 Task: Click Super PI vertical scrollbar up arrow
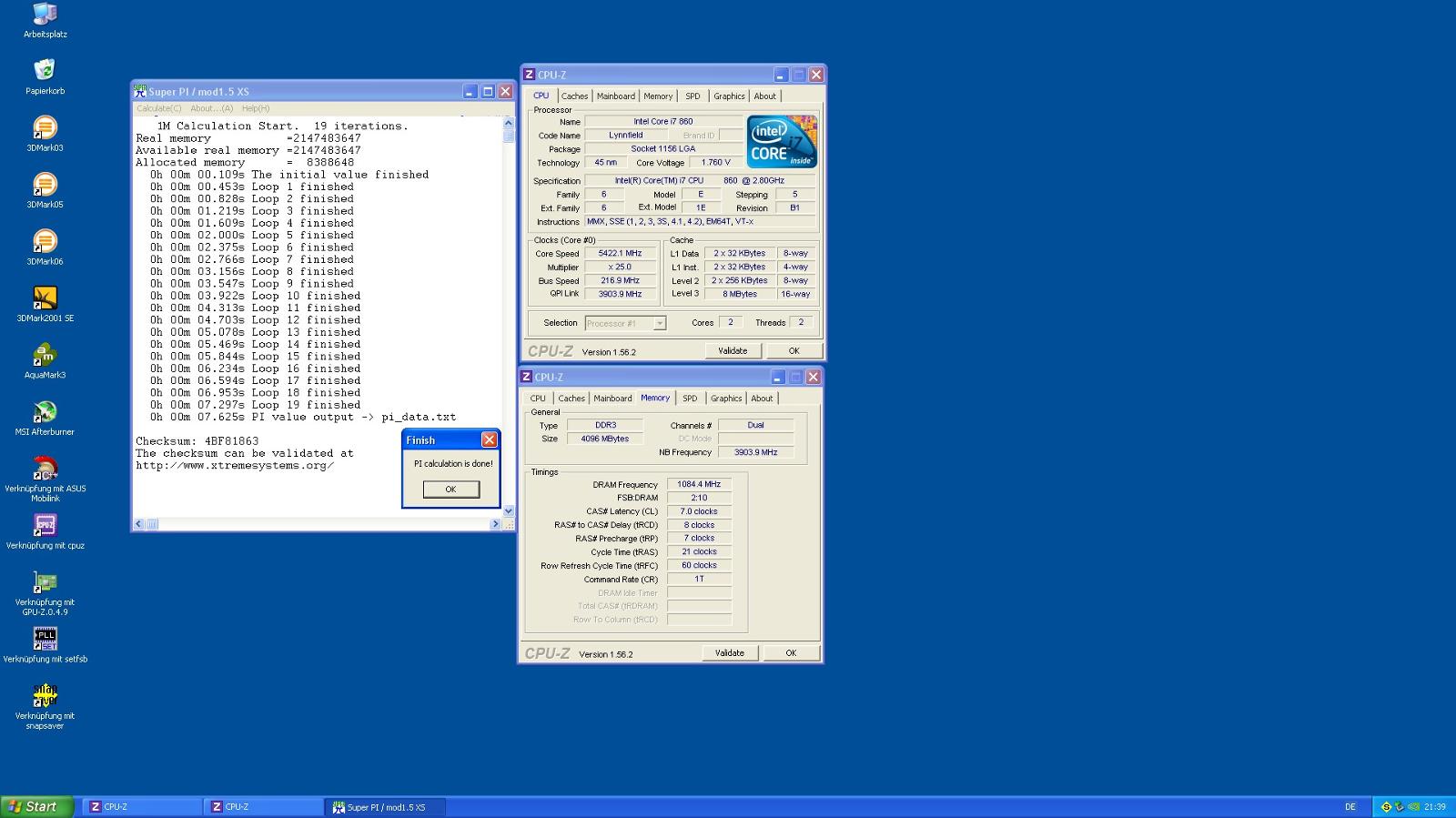coord(509,124)
